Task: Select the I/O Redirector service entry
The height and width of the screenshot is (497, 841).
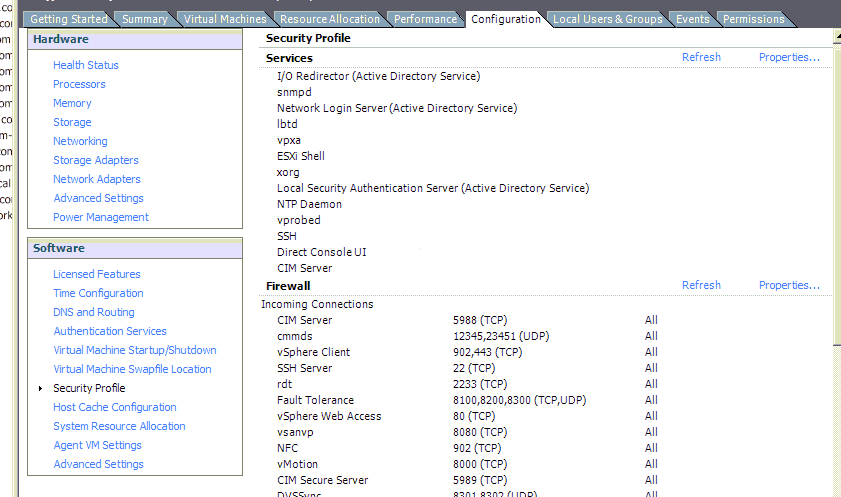Action: click(x=378, y=76)
